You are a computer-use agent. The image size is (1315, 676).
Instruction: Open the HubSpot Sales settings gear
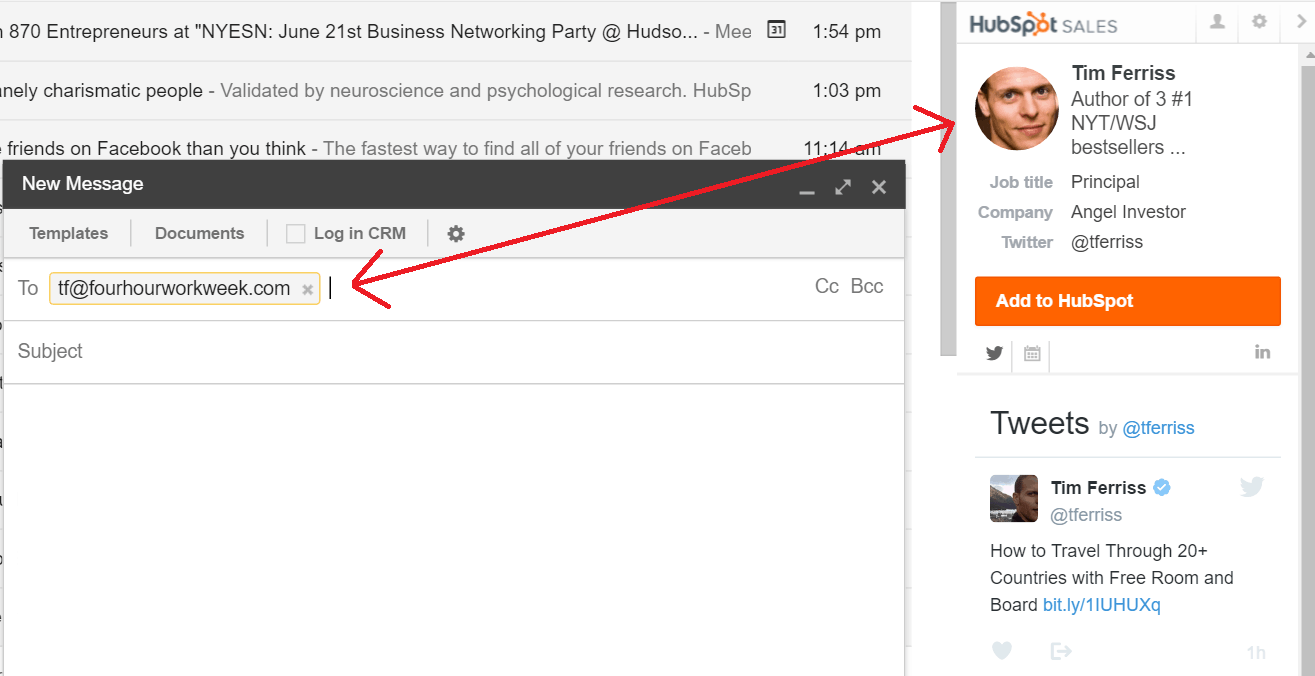coord(1259,21)
